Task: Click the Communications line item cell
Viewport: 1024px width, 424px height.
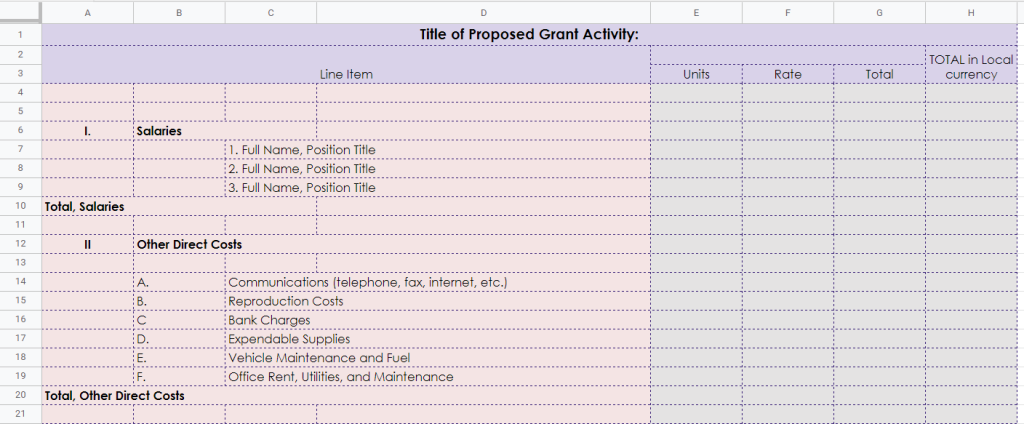Action: tap(438, 282)
